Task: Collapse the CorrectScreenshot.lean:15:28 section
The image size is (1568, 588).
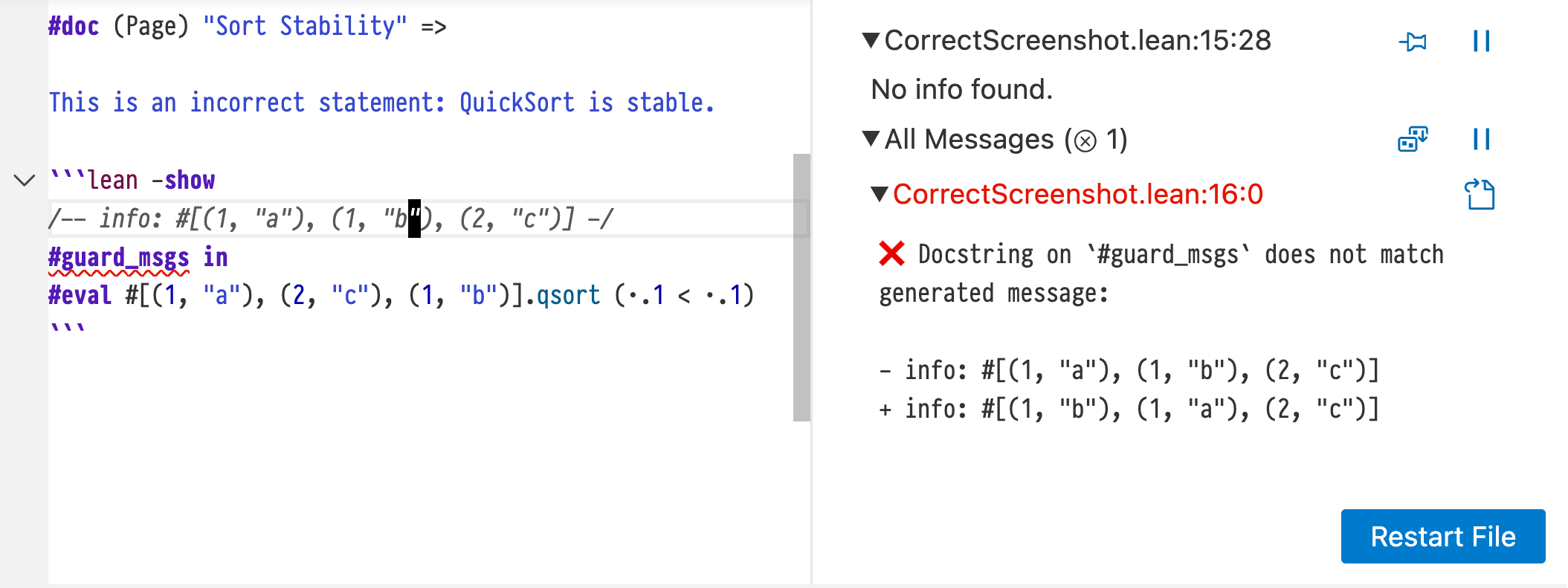Action: pos(871,40)
